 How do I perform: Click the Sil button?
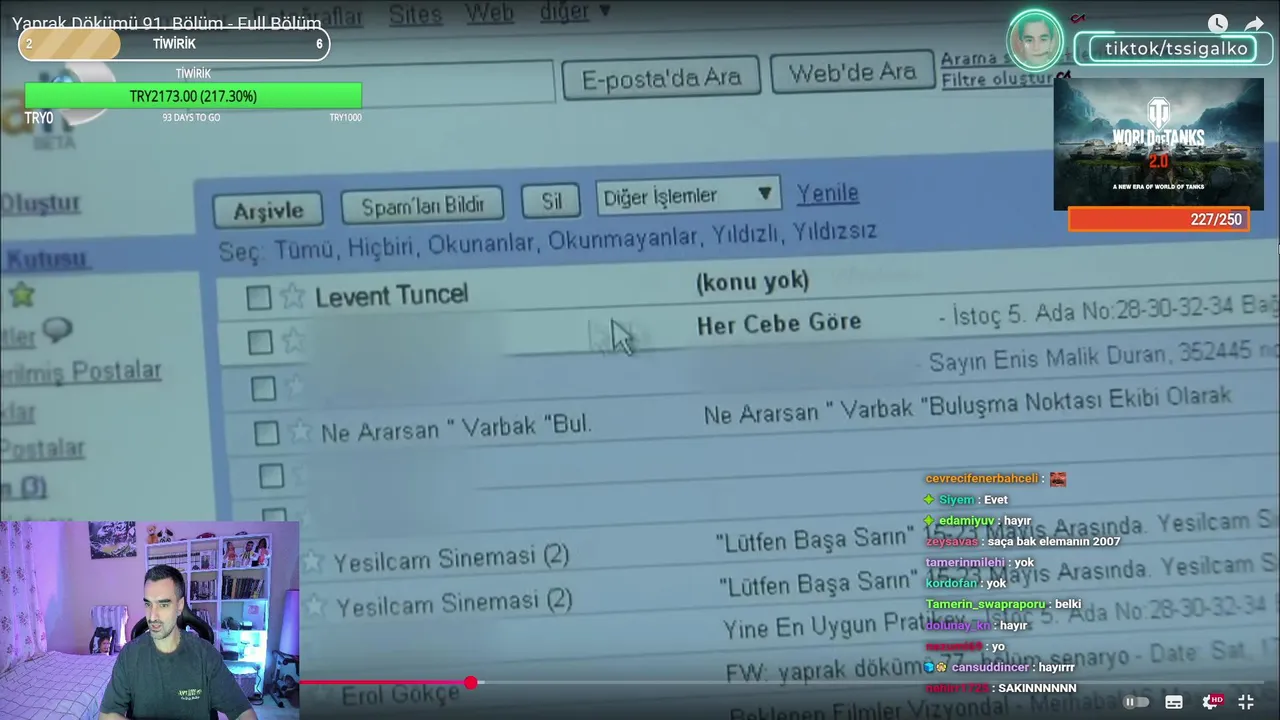552,201
